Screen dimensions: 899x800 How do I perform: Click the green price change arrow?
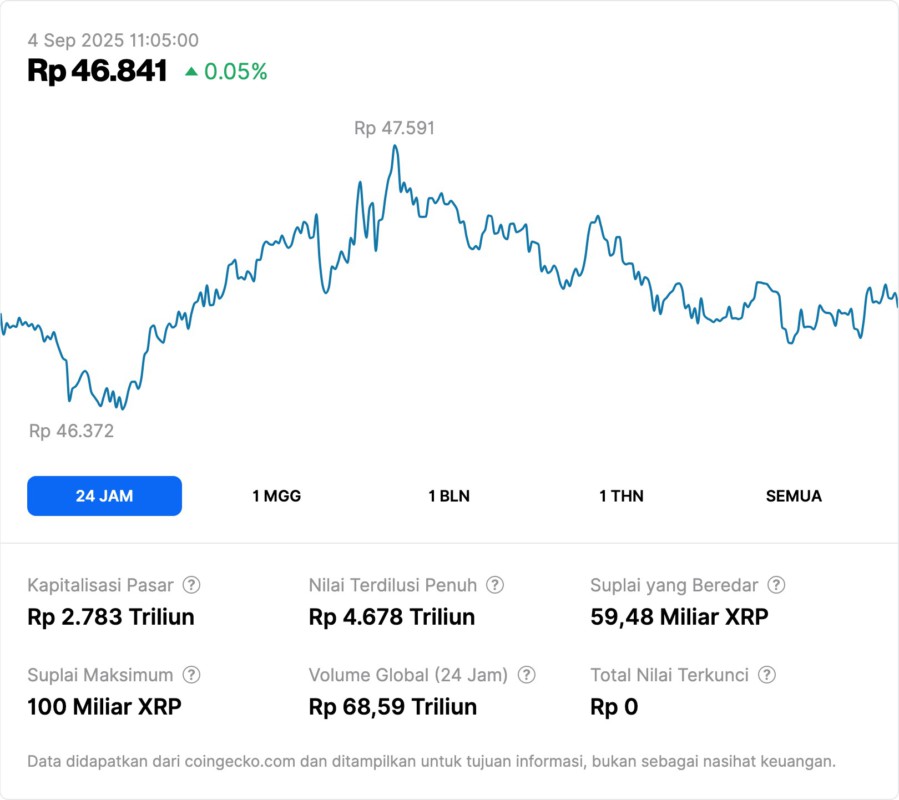click(x=191, y=72)
